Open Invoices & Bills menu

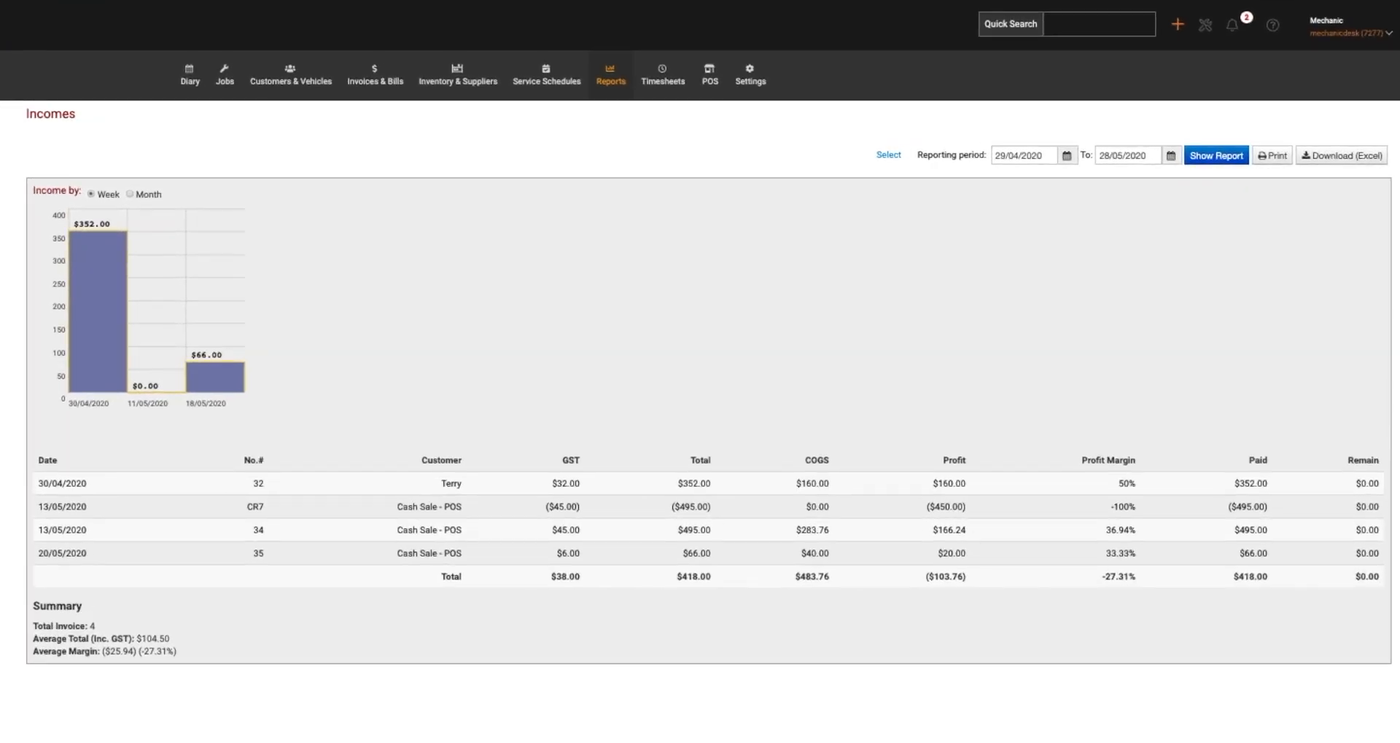coord(375,75)
